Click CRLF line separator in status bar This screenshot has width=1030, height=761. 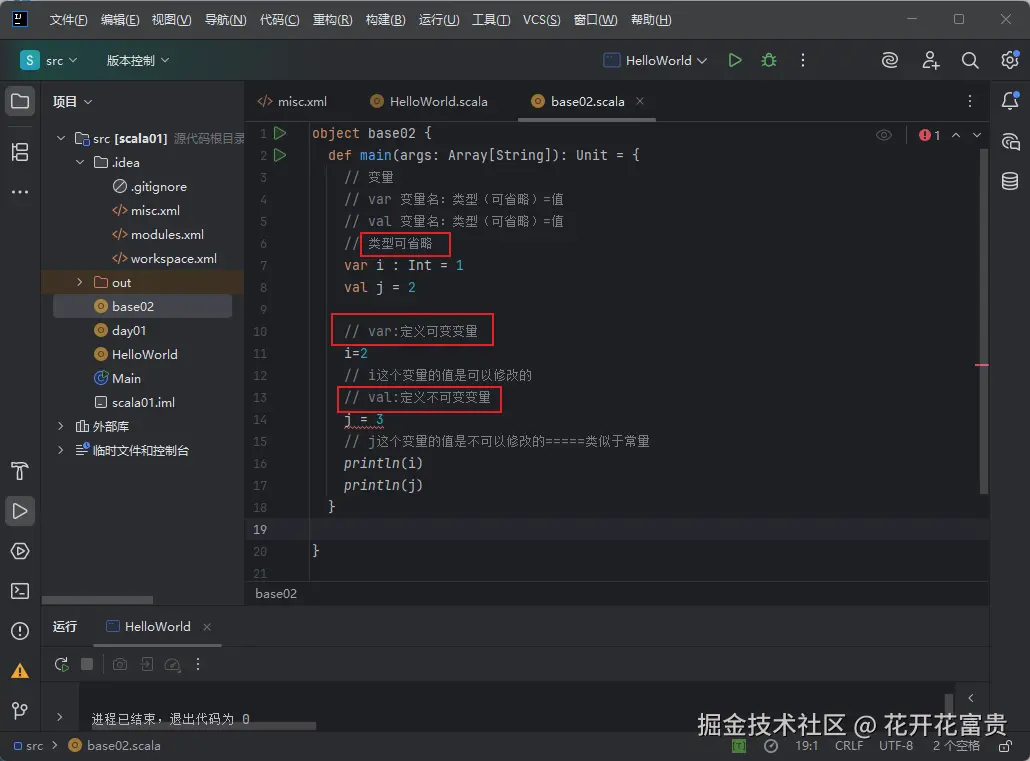pos(849,746)
